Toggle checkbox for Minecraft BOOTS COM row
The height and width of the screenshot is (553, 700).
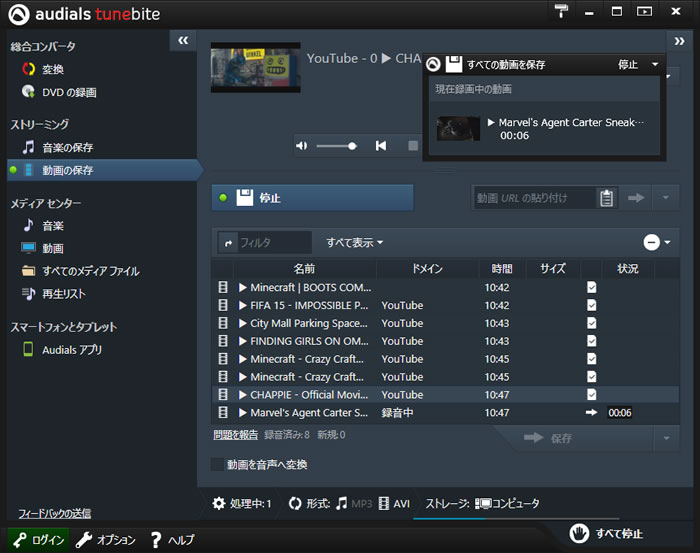[592, 287]
